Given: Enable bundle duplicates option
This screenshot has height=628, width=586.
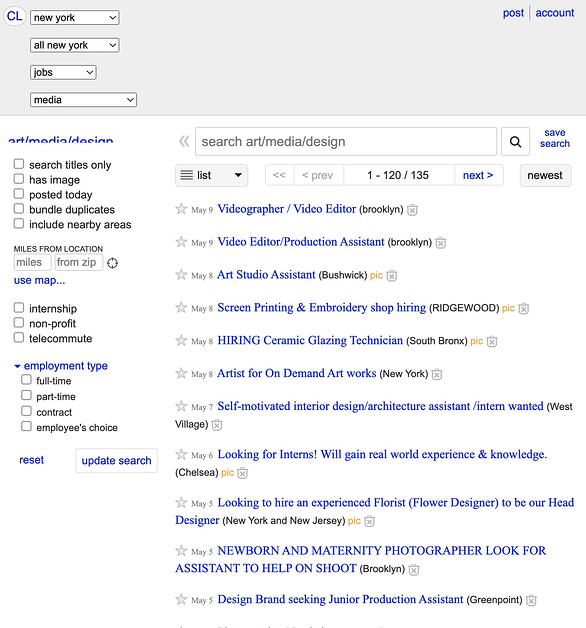Looking at the screenshot, I should pos(19,209).
